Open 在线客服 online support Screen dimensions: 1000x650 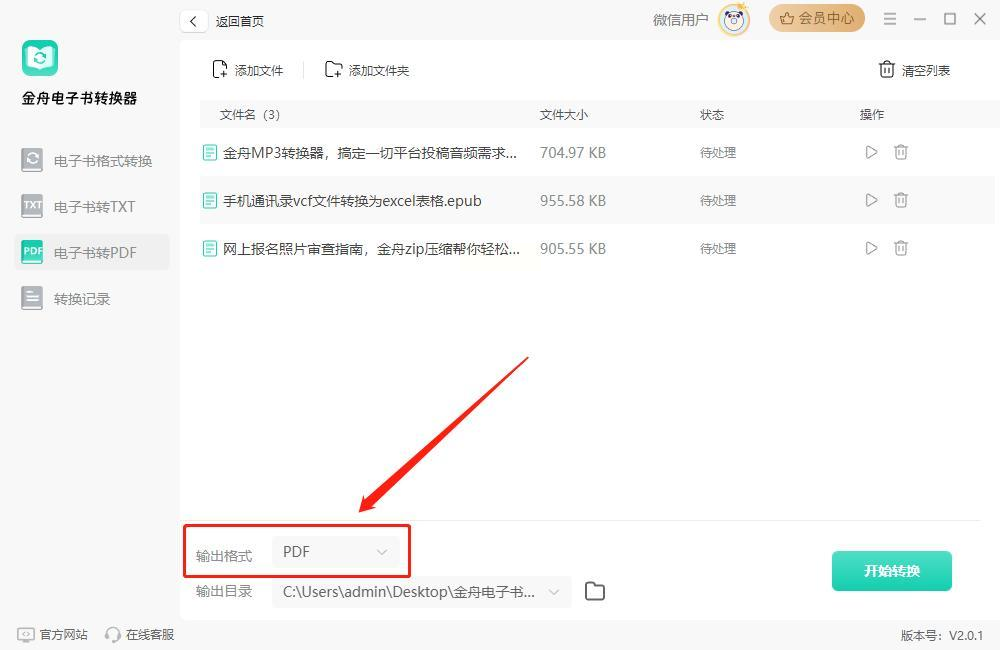click(x=139, y=635)
